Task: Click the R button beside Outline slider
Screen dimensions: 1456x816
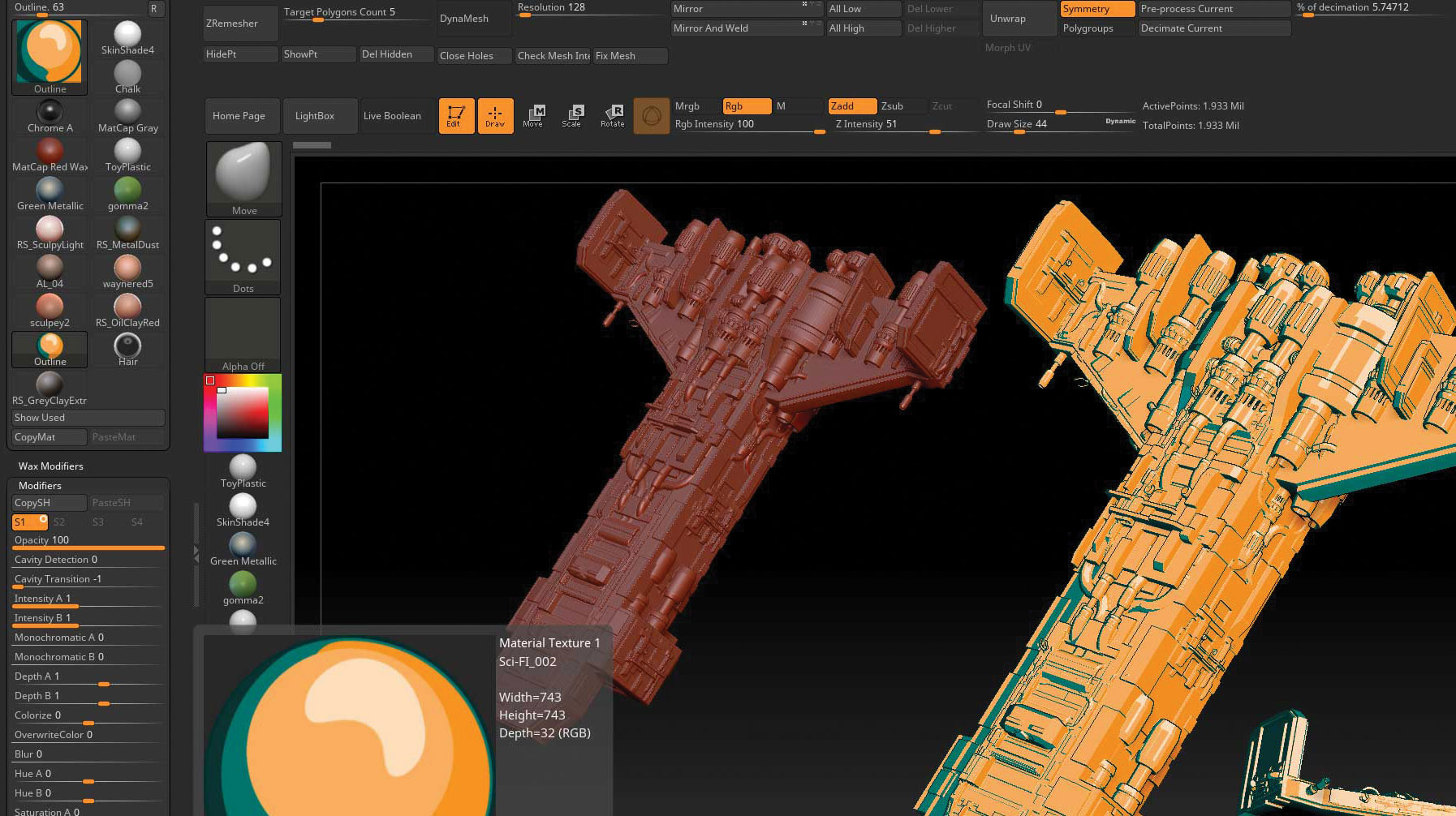Action: tap(154, 9)
